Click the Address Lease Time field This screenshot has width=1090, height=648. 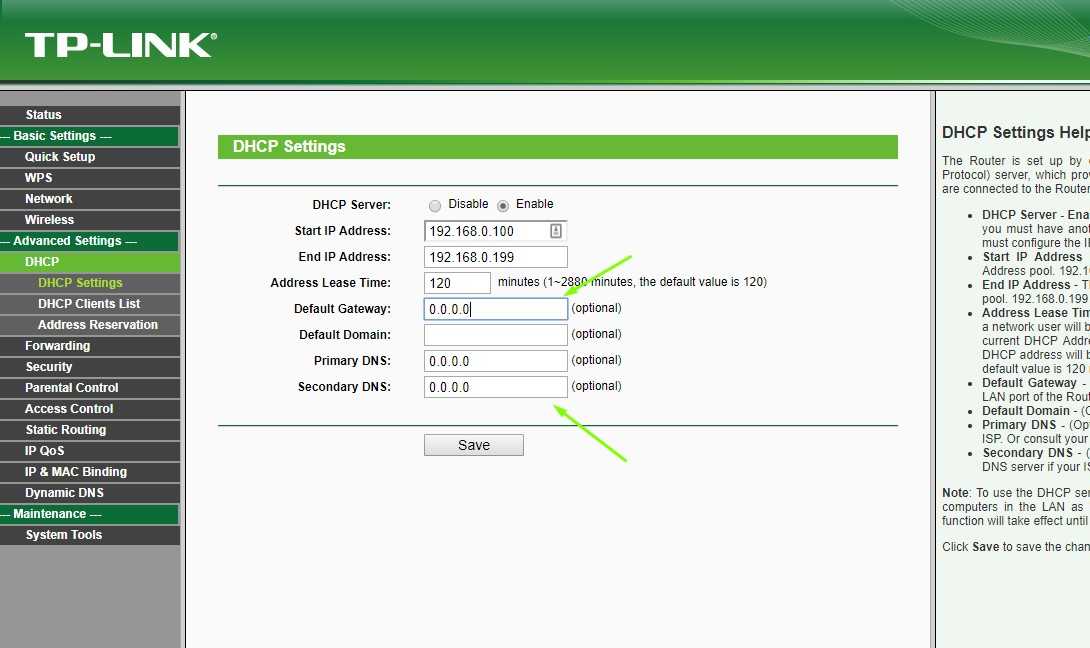[x=457, y=283]
